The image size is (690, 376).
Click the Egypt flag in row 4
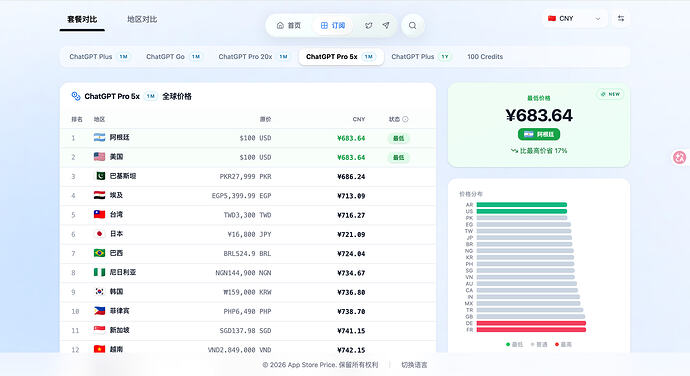(x=99, y=195)
